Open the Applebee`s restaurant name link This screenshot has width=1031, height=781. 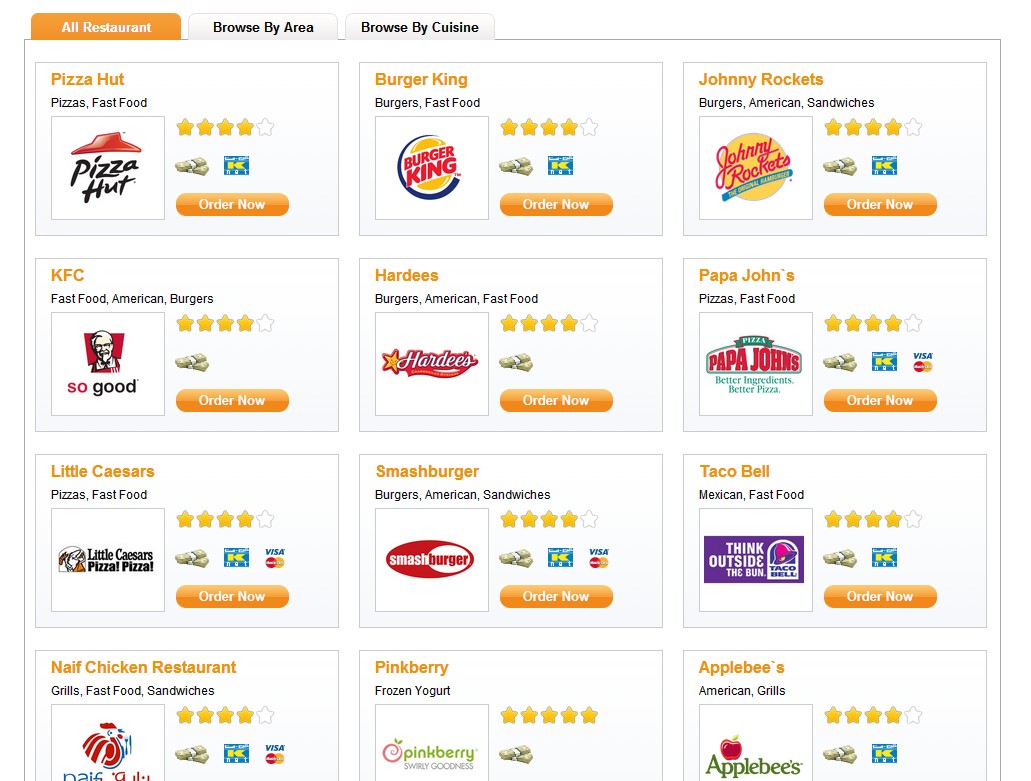(x=741, y=667)
